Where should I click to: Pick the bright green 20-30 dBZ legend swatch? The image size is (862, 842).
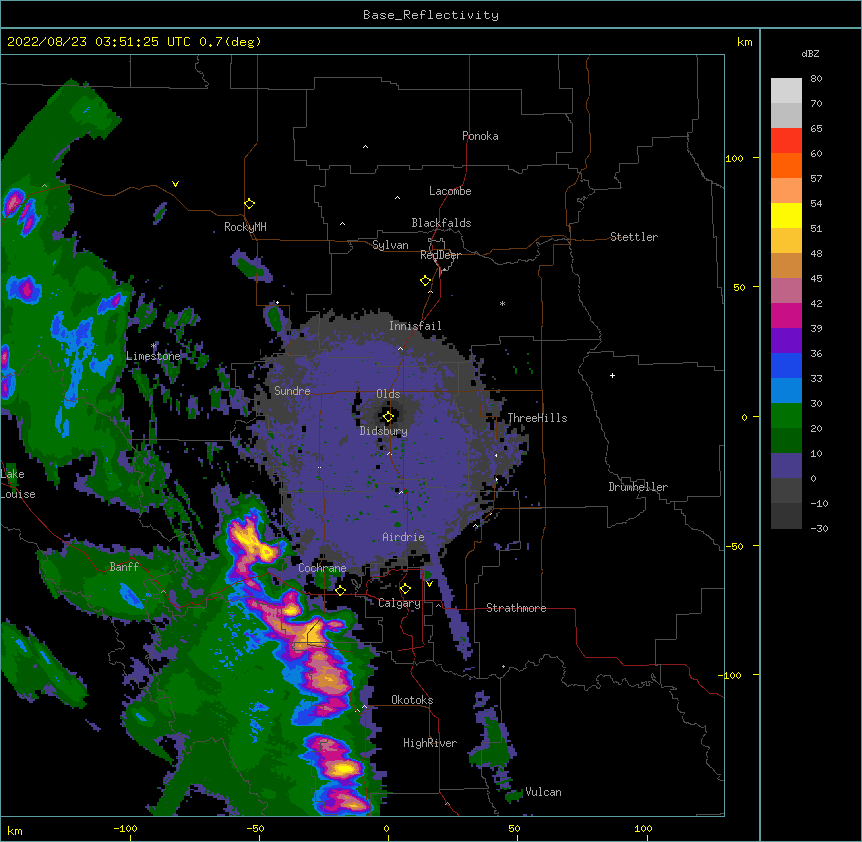click(786, 416)
